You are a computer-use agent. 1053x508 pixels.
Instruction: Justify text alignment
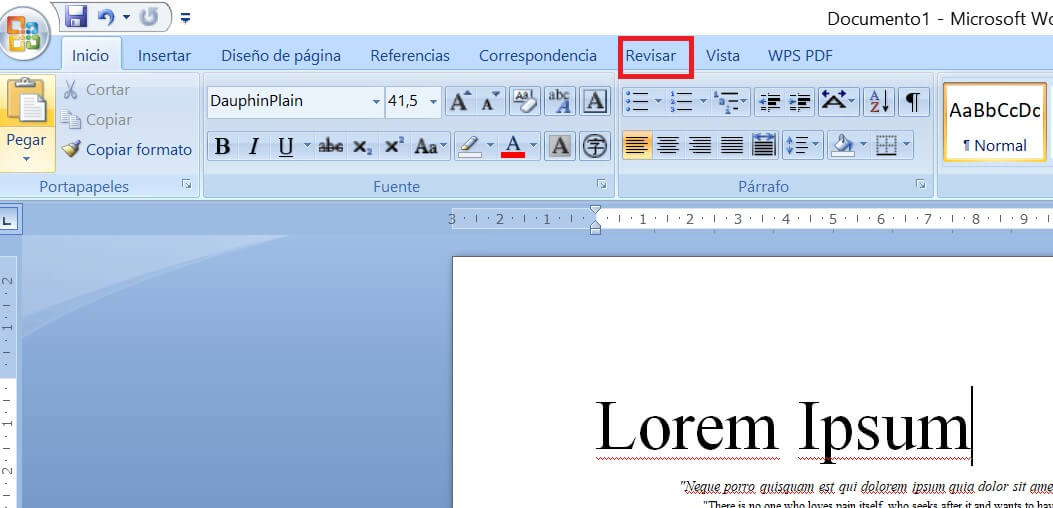click(x=732, y=144)
